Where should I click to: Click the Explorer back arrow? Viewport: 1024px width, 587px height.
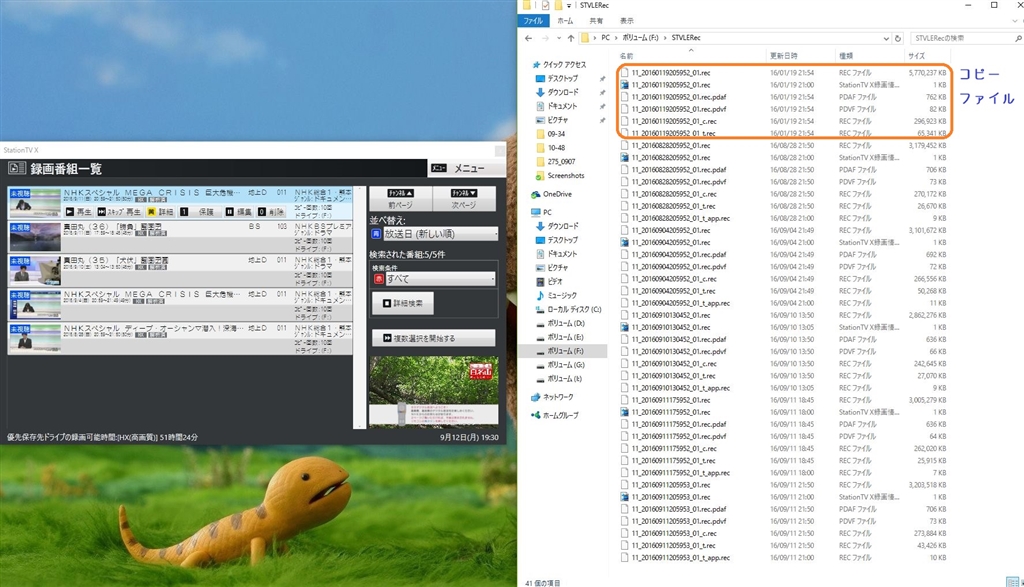point(528,38)
